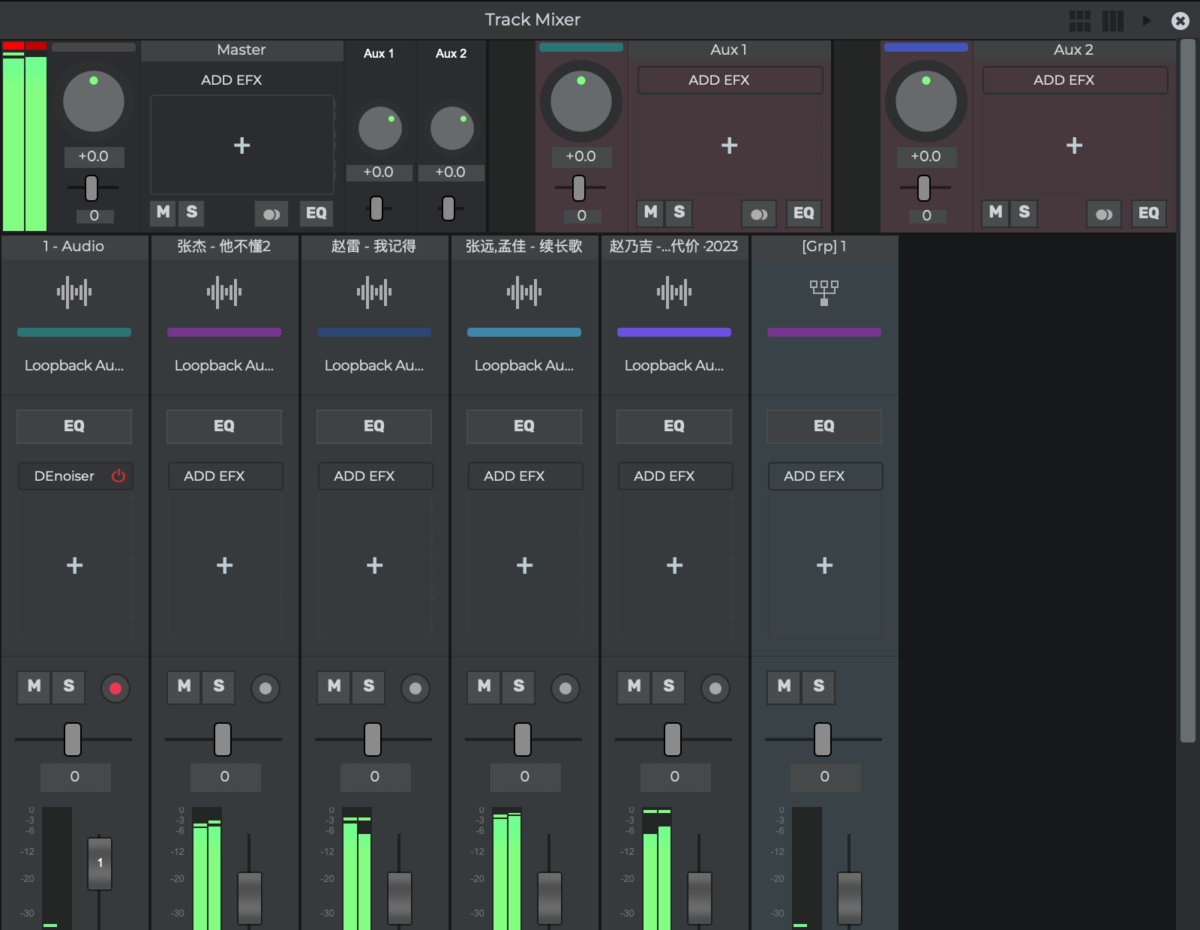Click Master gain value +0.0 field
Image resolution: width=1200 pixels, height=930 pixels.
click(94, 157)
